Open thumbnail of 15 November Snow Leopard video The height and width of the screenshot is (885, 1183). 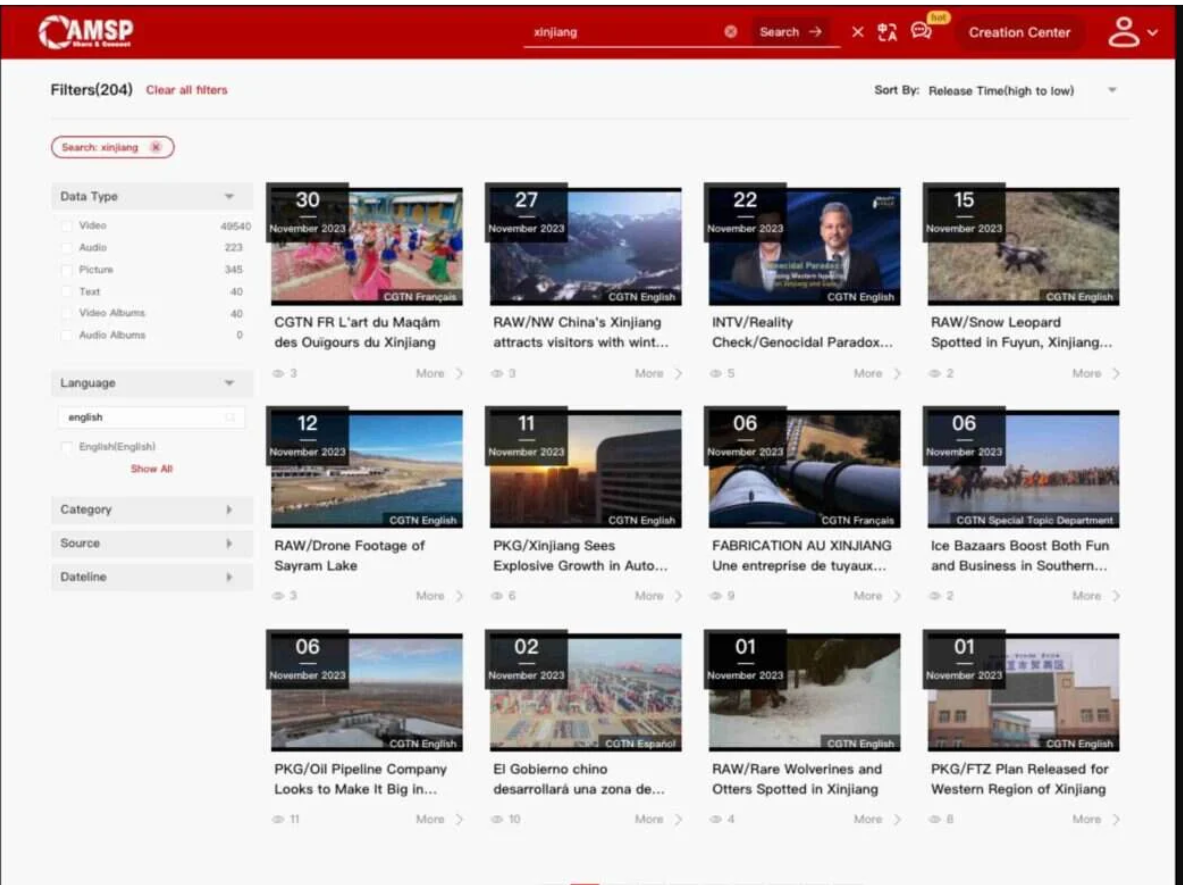click(x=1023, y=246)
